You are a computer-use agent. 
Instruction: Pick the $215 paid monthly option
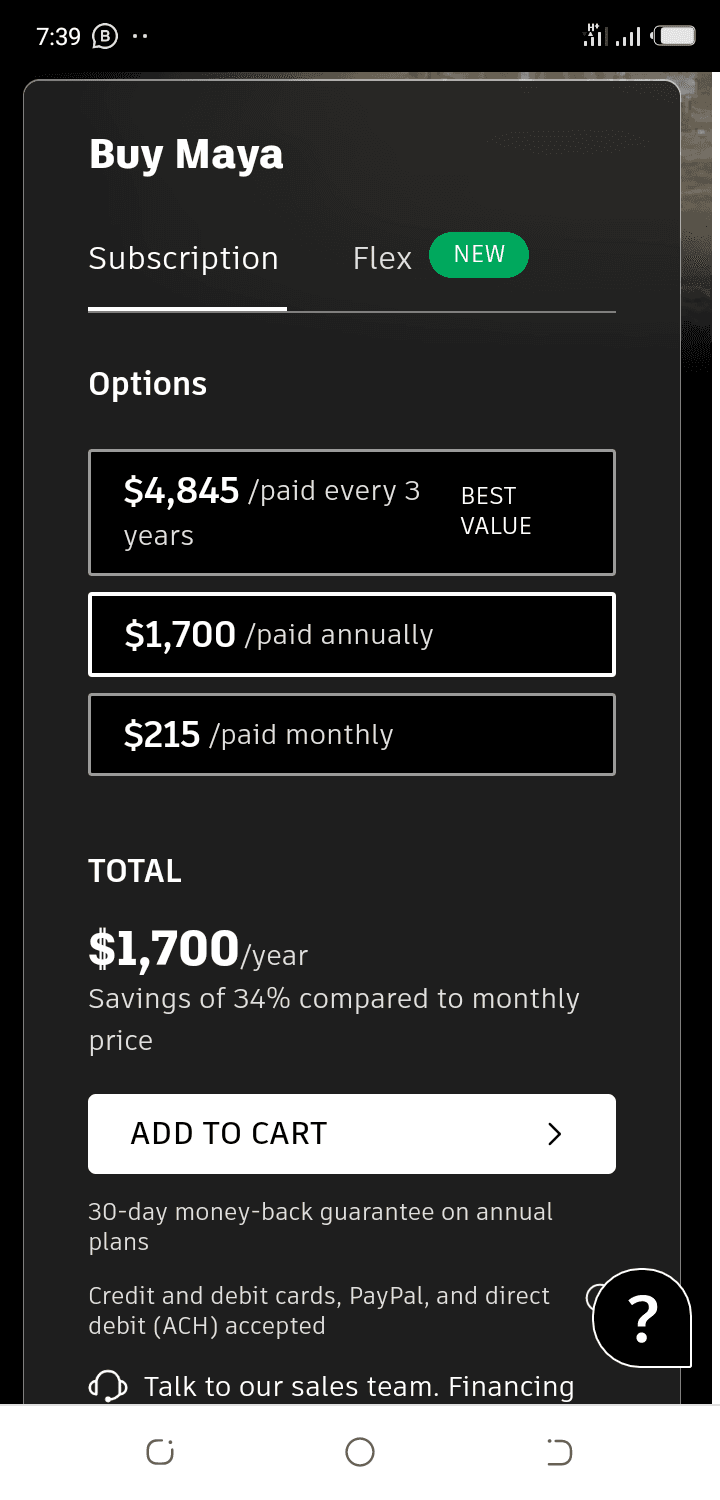click(352, 735)
